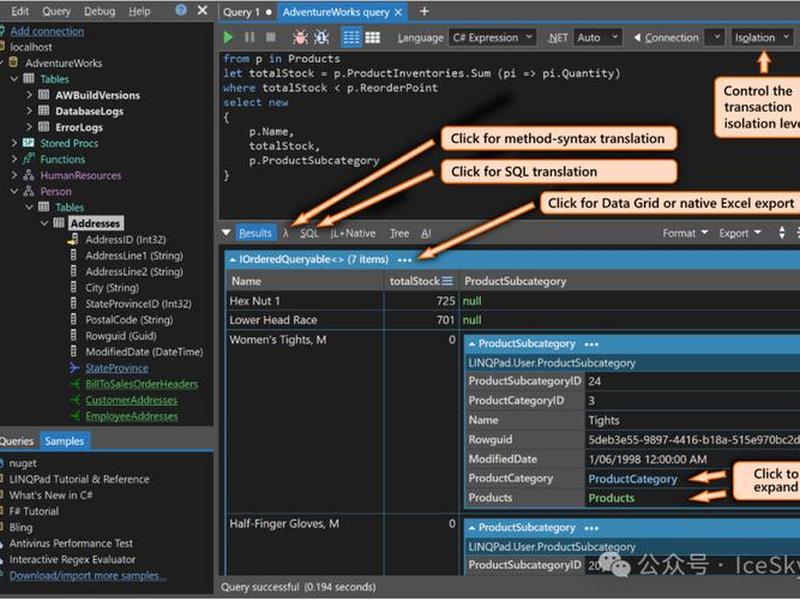Open the .NET version dropdown showing Auto
The height and width of the screenshot is (600, 800).
click(598, 38)
